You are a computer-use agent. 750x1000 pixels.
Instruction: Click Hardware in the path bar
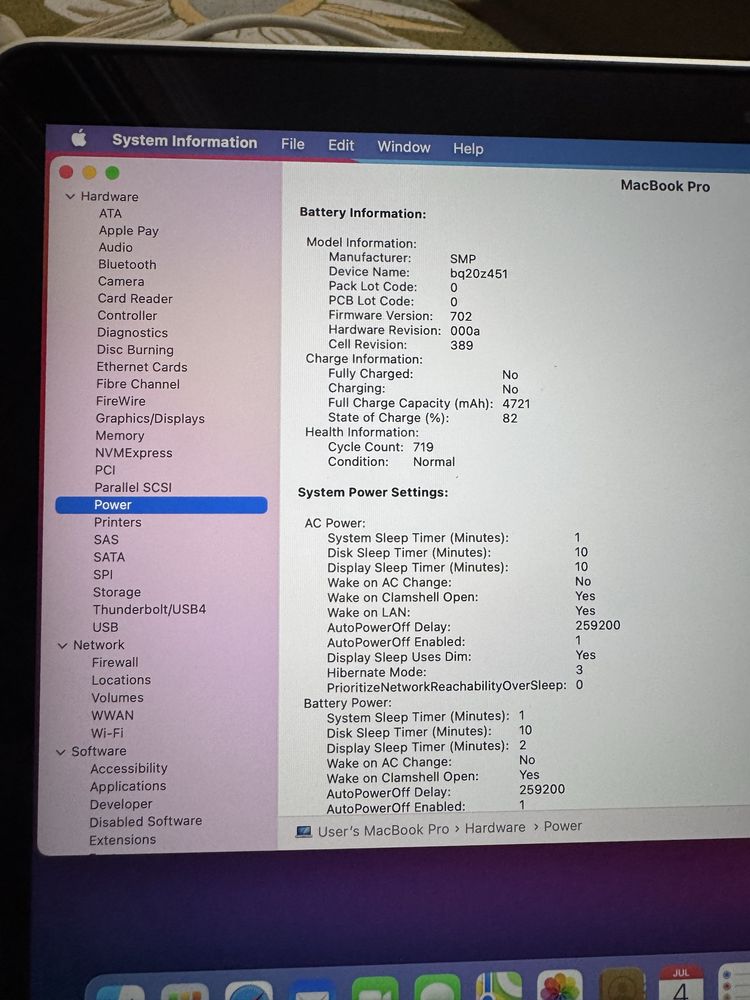(495, 828)
